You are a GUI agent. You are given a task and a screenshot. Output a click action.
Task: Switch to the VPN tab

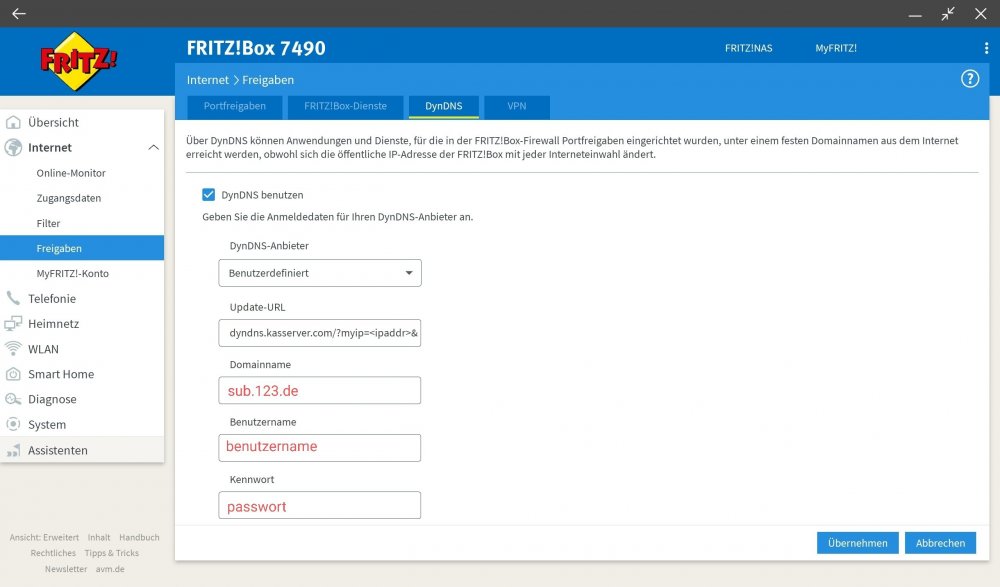pos(517,107)
